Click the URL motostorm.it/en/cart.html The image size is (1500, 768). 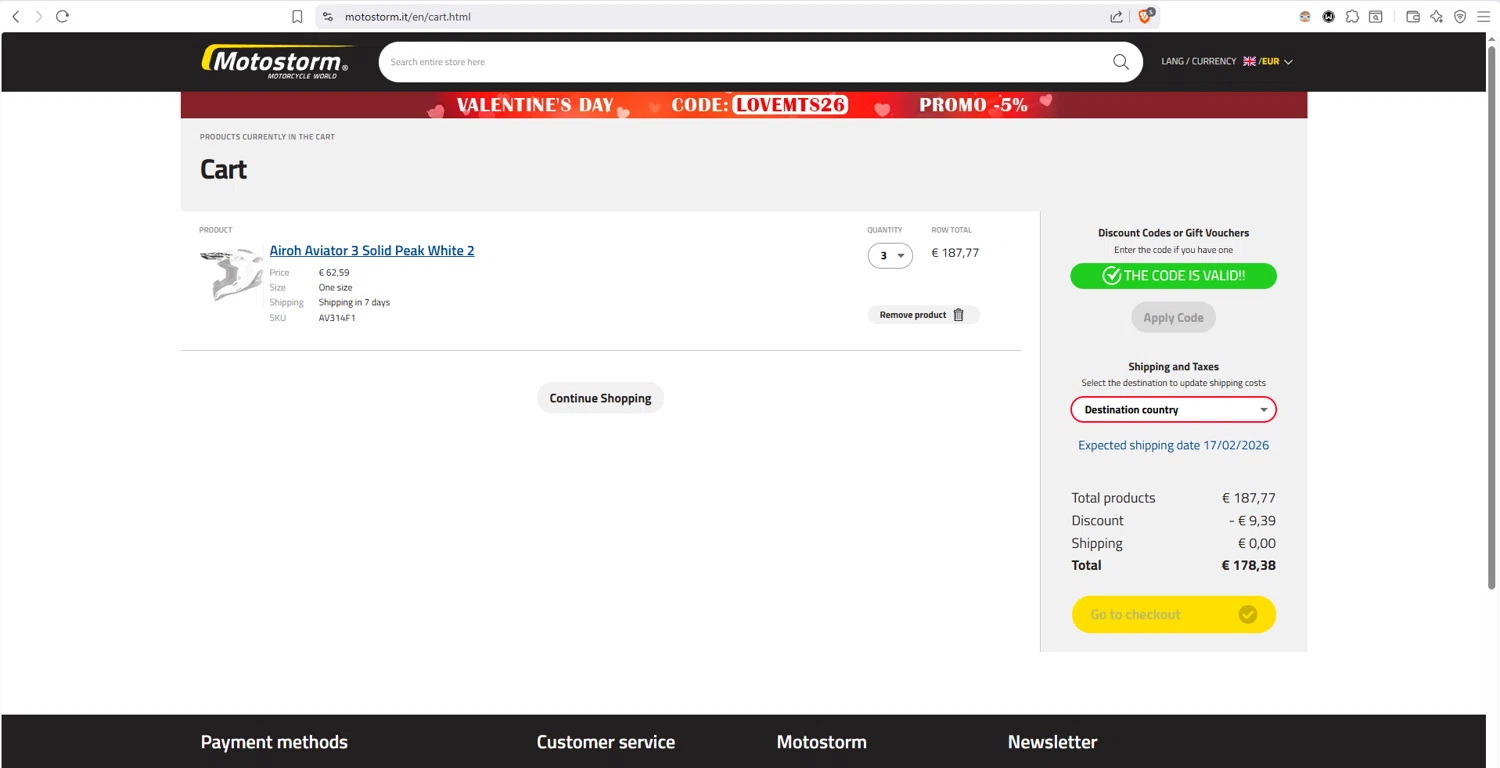[407, 16]
